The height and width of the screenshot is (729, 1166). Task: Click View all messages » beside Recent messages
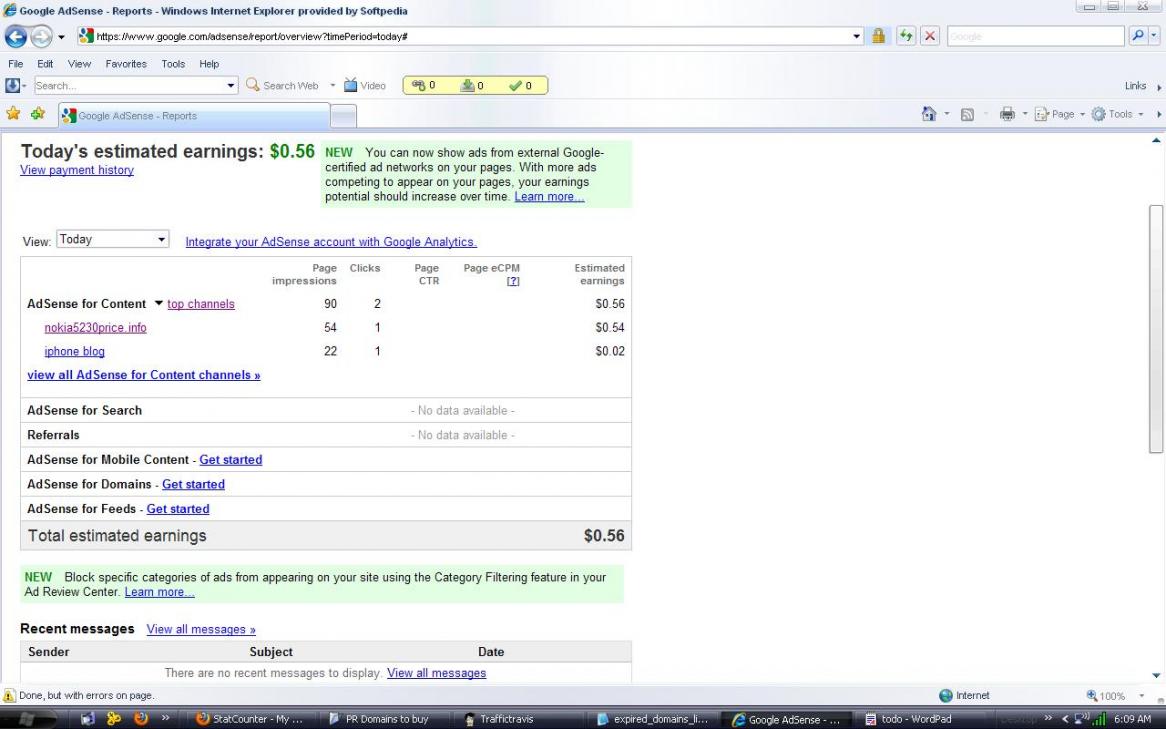[201, 629]
